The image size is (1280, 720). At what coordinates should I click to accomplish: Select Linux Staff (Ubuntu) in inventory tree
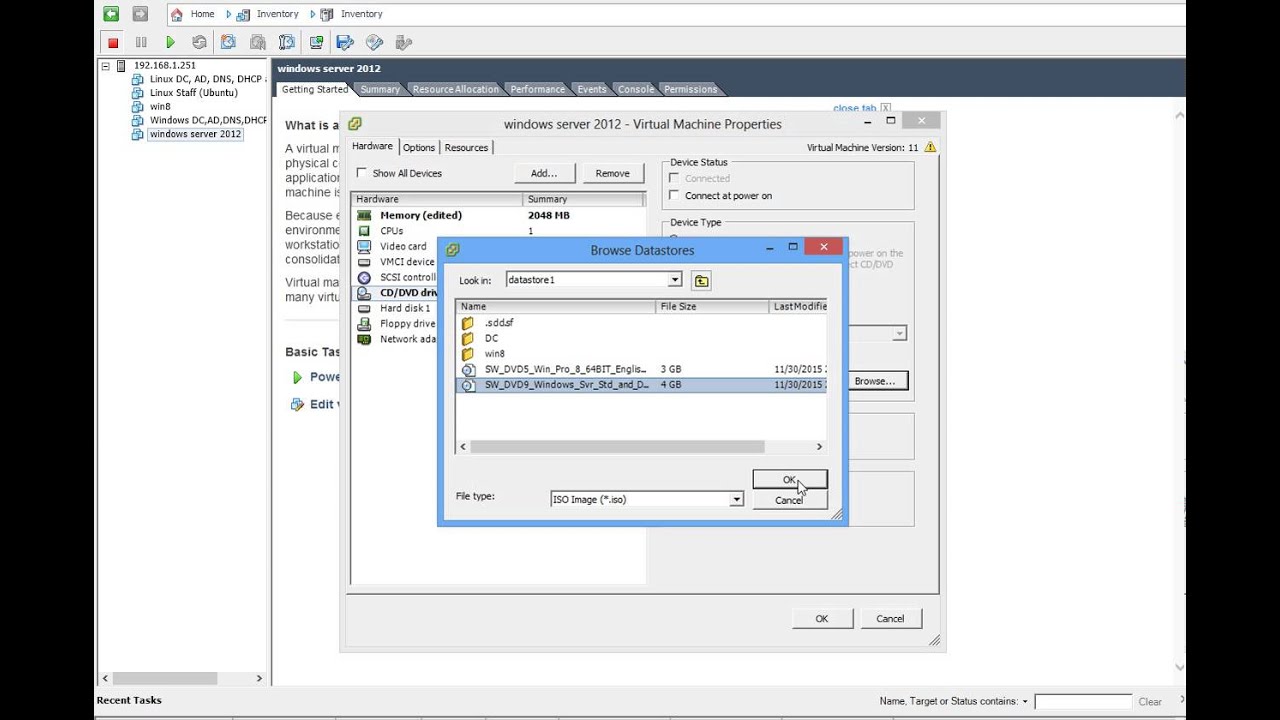(194, 92)
